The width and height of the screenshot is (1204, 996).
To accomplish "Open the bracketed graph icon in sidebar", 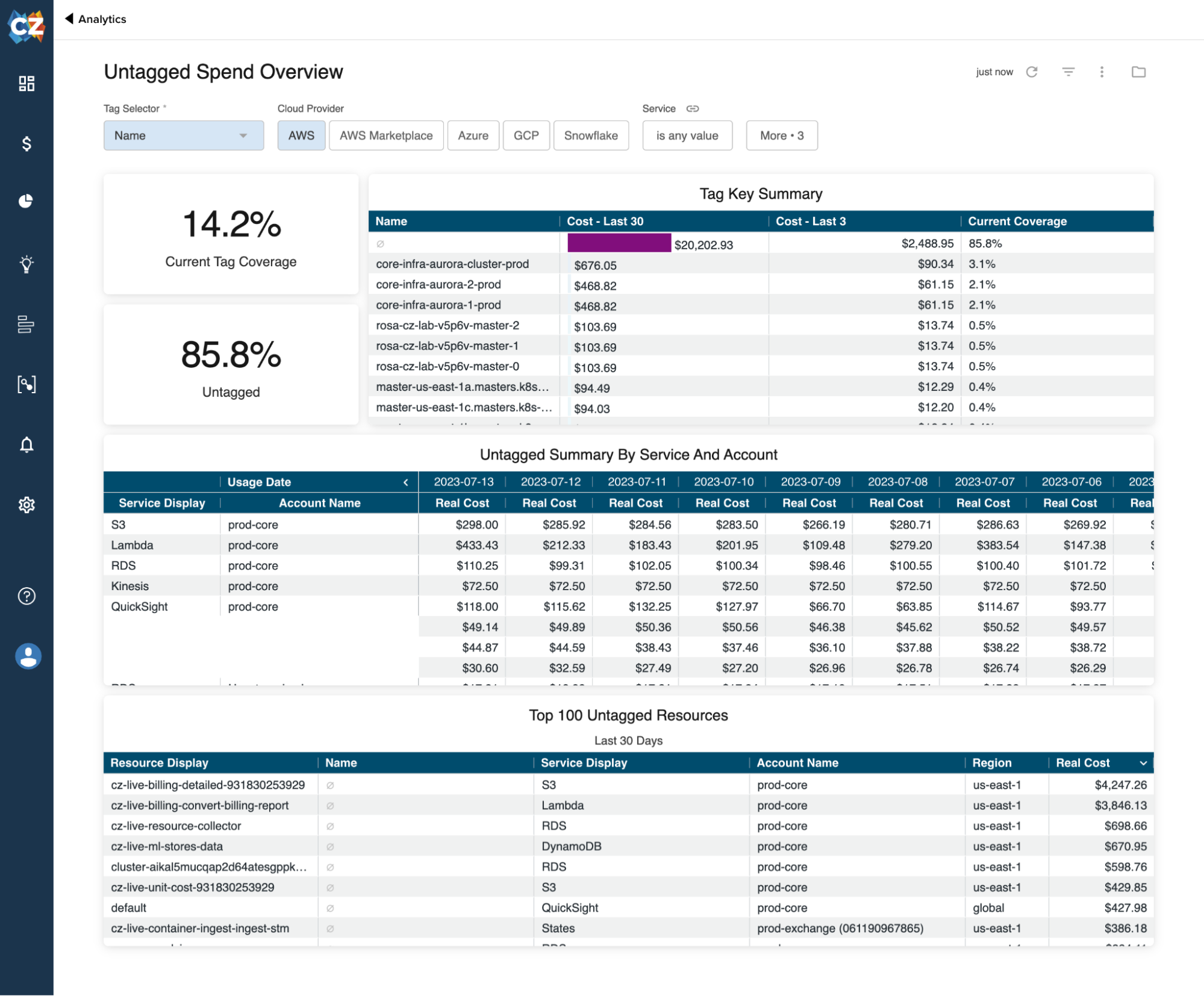I will [x=27, y=384].
